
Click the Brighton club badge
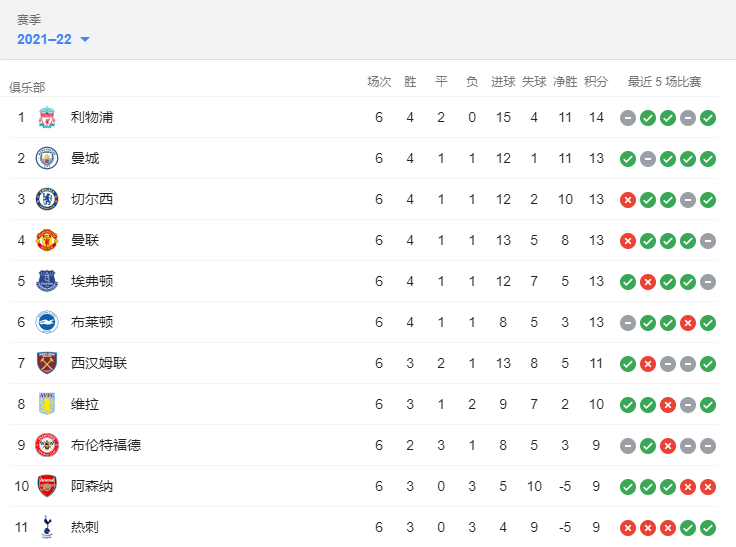pyautogui.click(x=47, y=322)
